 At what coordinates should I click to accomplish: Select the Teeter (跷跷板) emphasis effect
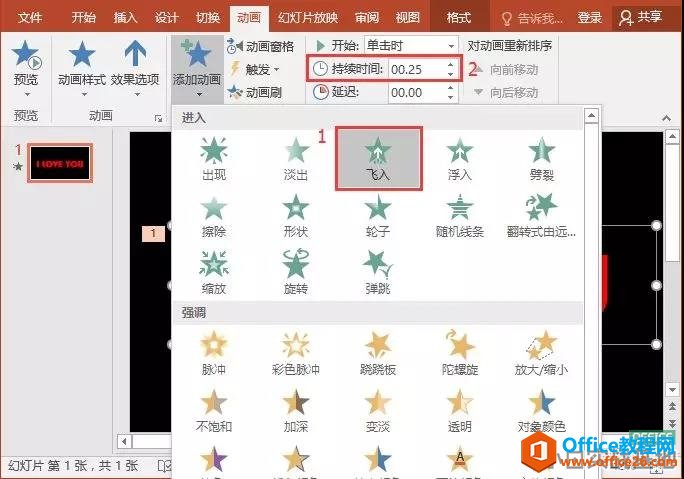pos(378,353)
